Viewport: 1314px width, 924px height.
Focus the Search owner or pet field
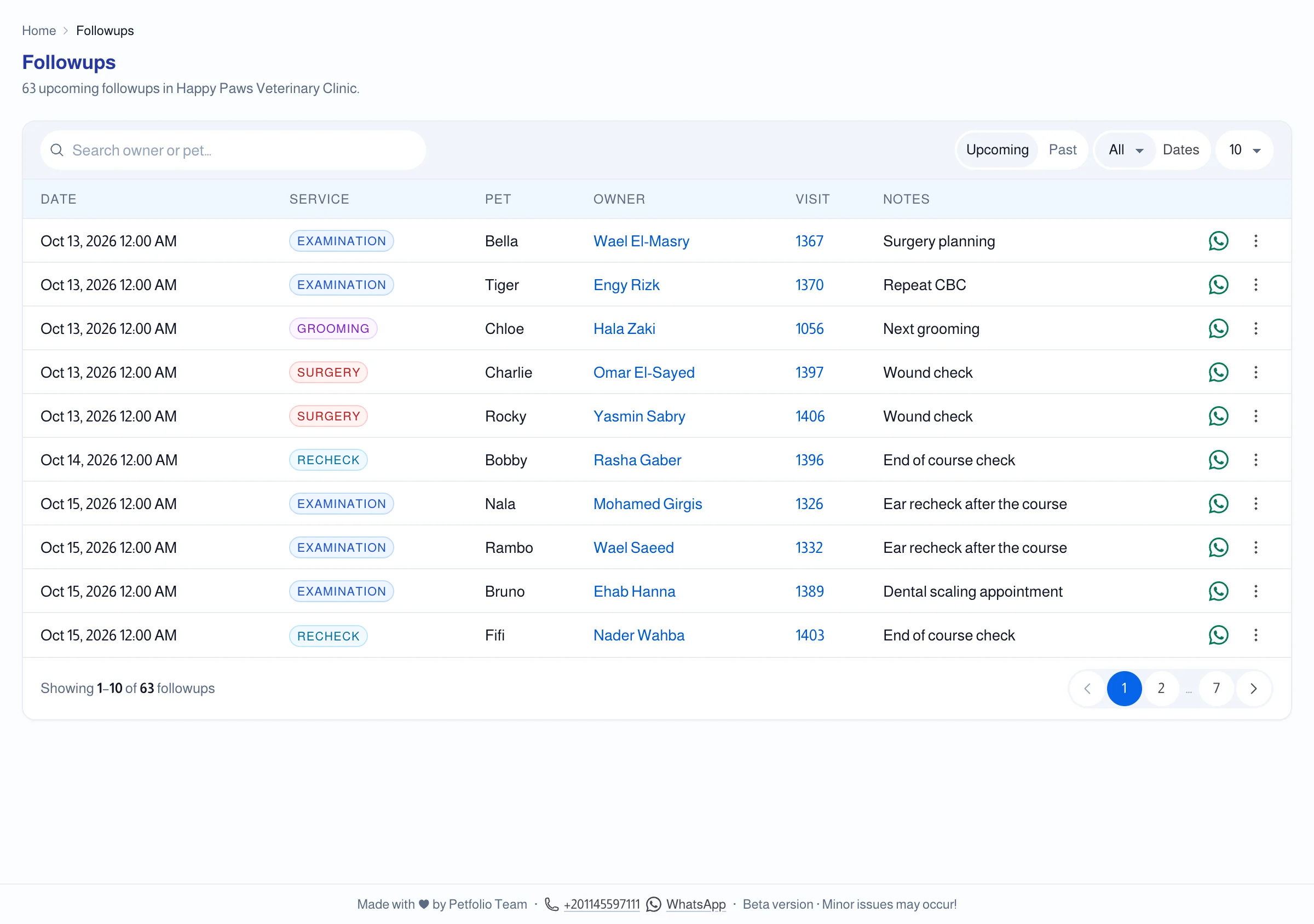233,150
